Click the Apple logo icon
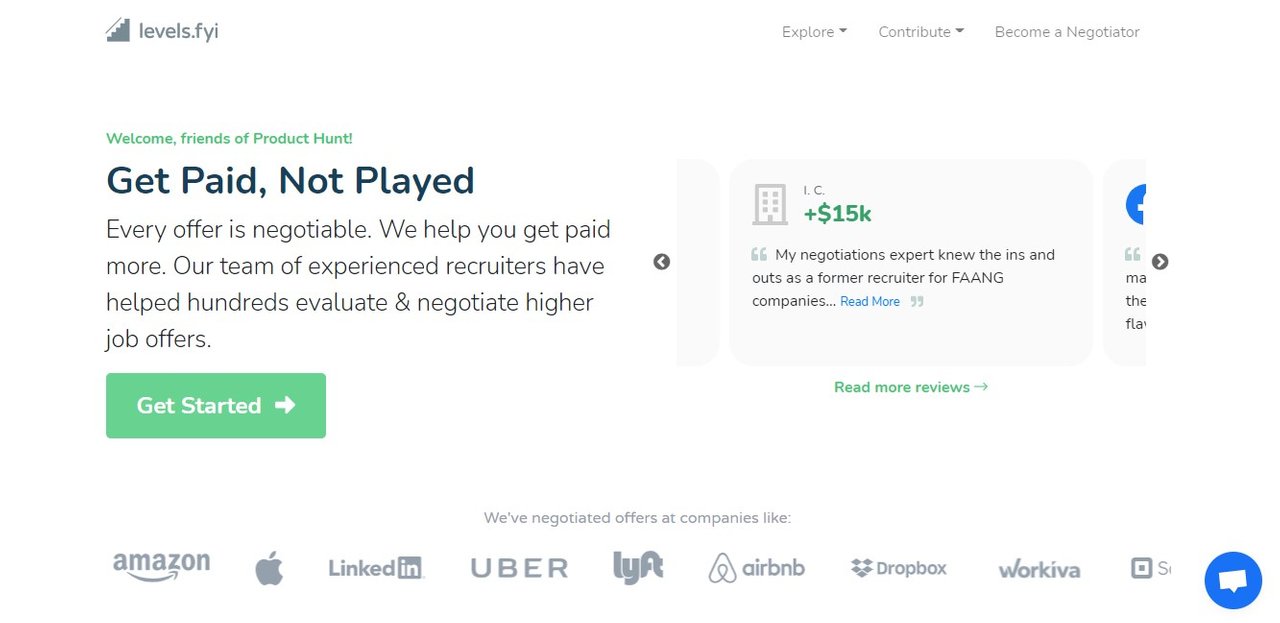 tap(269, 568)
